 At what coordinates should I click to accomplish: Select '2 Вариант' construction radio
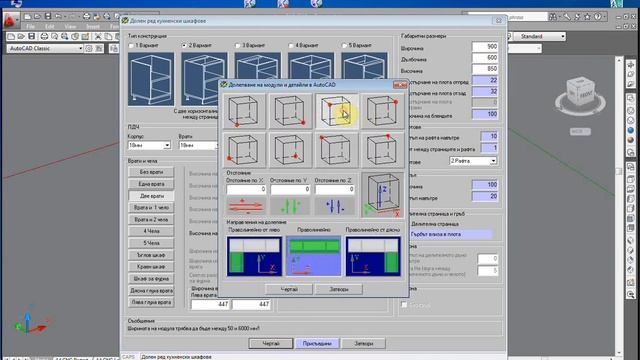pos(184,46)
